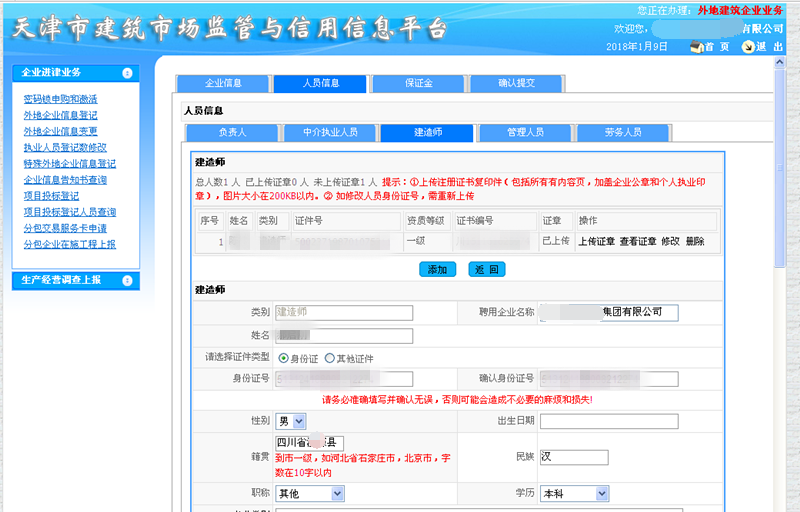Switch to the 人员信息 tab
800x512 pixels.
click(320, 83)
